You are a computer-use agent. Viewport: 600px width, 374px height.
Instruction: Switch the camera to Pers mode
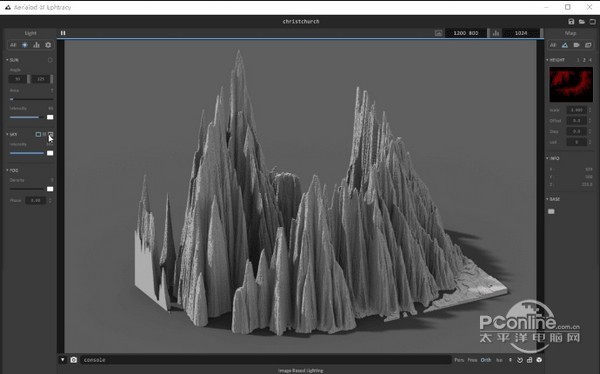click(459, 360)
